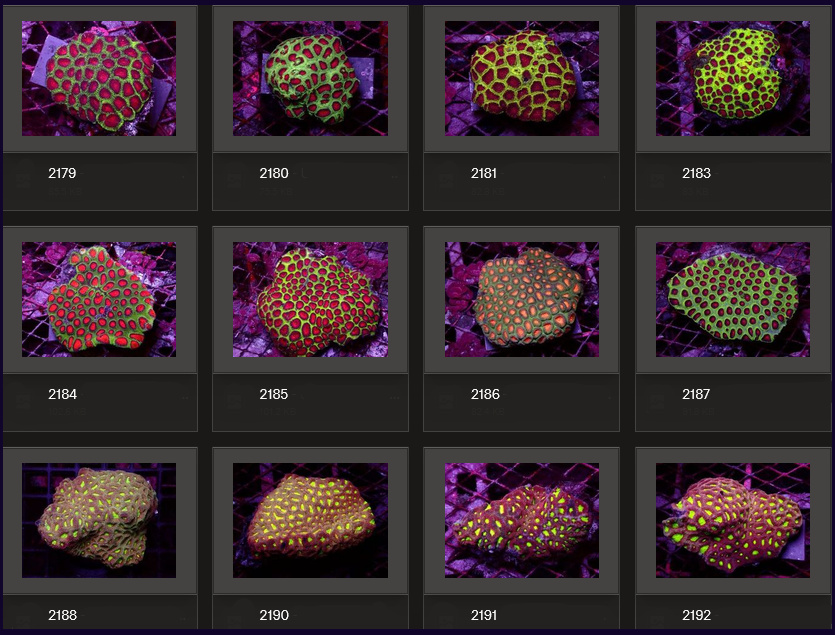This screenshot has height=635, width=835.
Task: Open coral thumbnail 2186
Action: point(522,299)
